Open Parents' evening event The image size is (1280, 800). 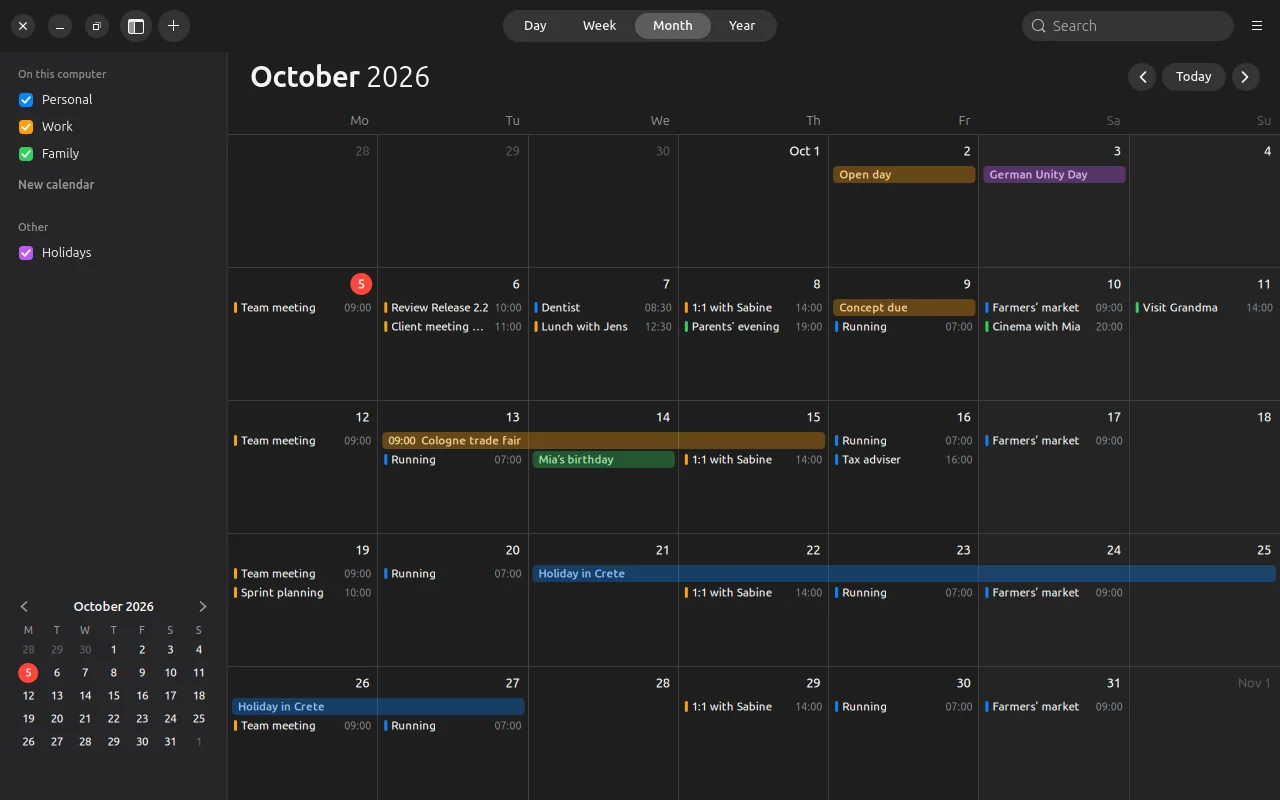(754, 327)
